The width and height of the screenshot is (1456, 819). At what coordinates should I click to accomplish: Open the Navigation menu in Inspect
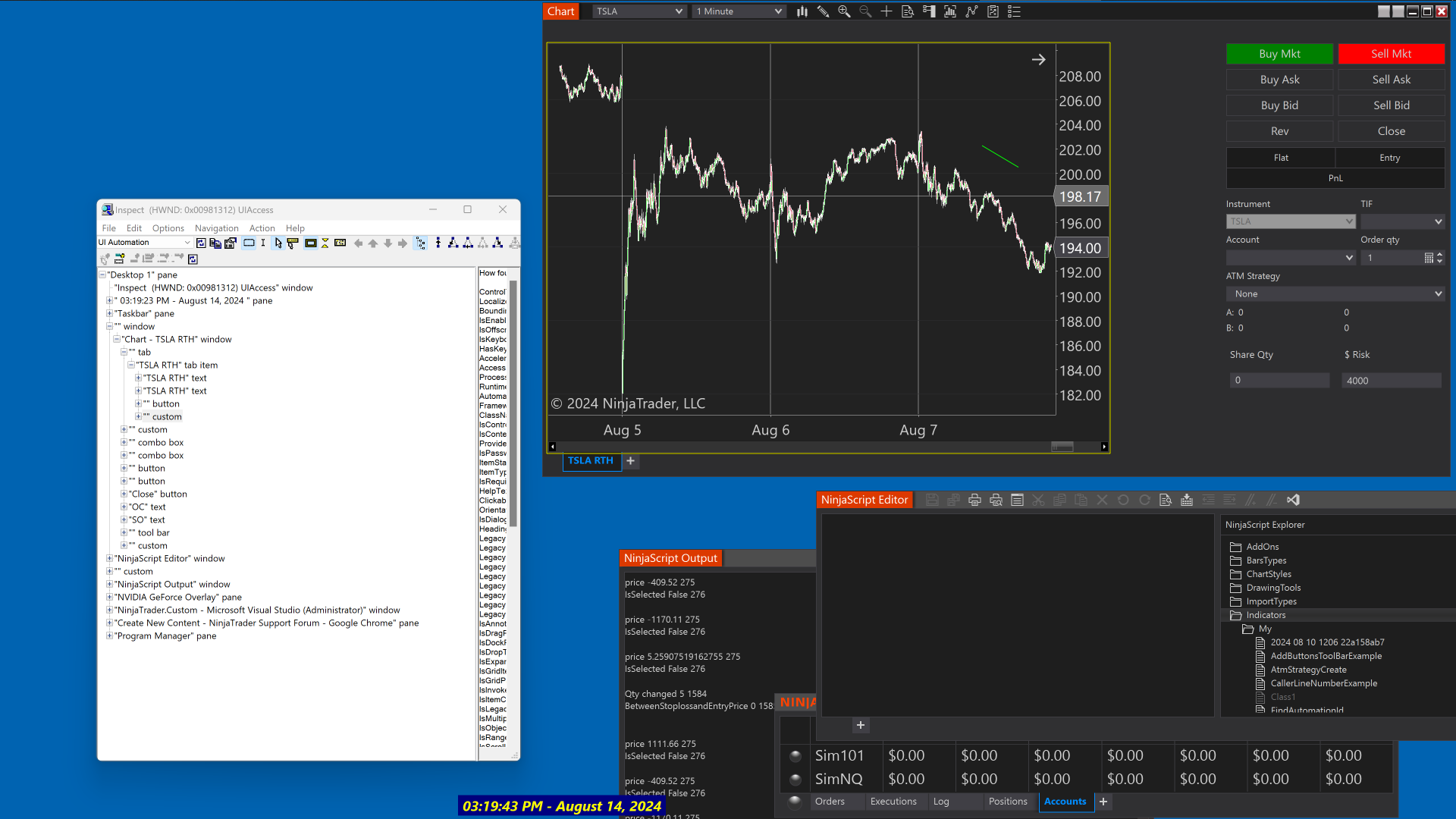coord(216,228)
